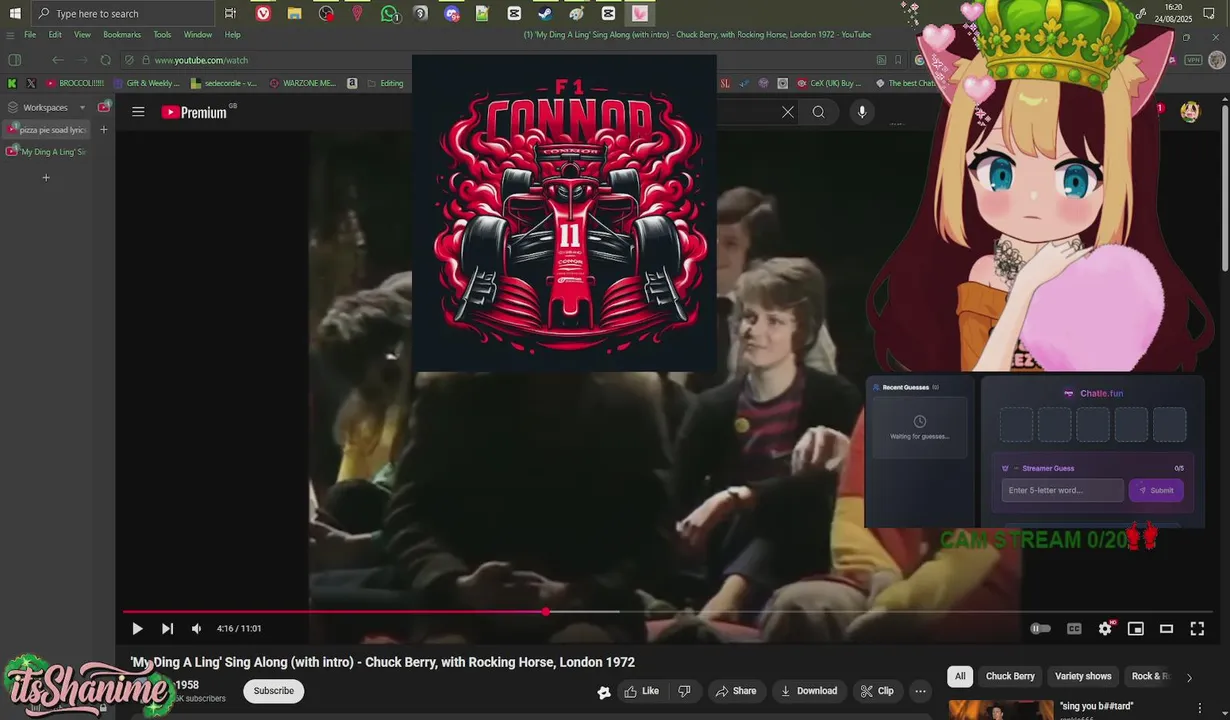Search with your voice microphone
The height and width of the screenshot is (720, 1230).
[x=862, y=112]
